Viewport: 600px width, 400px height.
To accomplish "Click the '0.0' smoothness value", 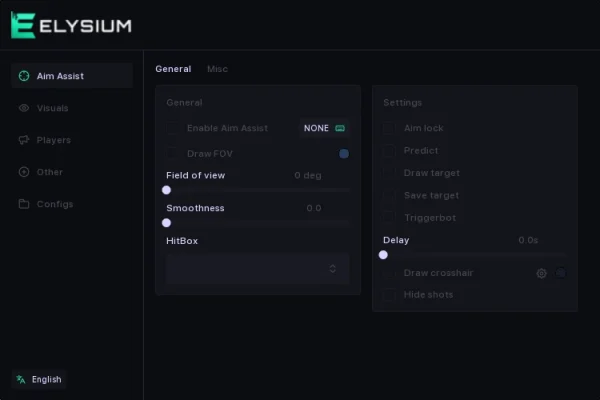I will point(314,208).
